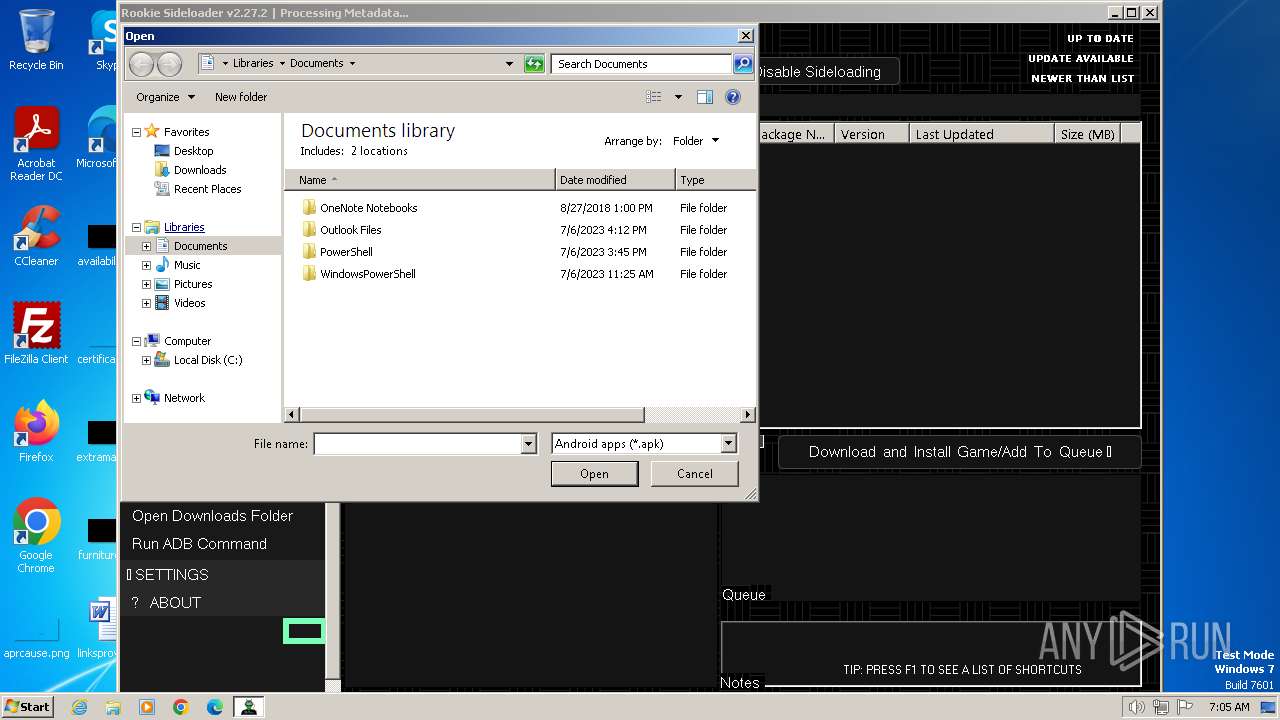Open the Android apps file type dropdown

point(728,444)
